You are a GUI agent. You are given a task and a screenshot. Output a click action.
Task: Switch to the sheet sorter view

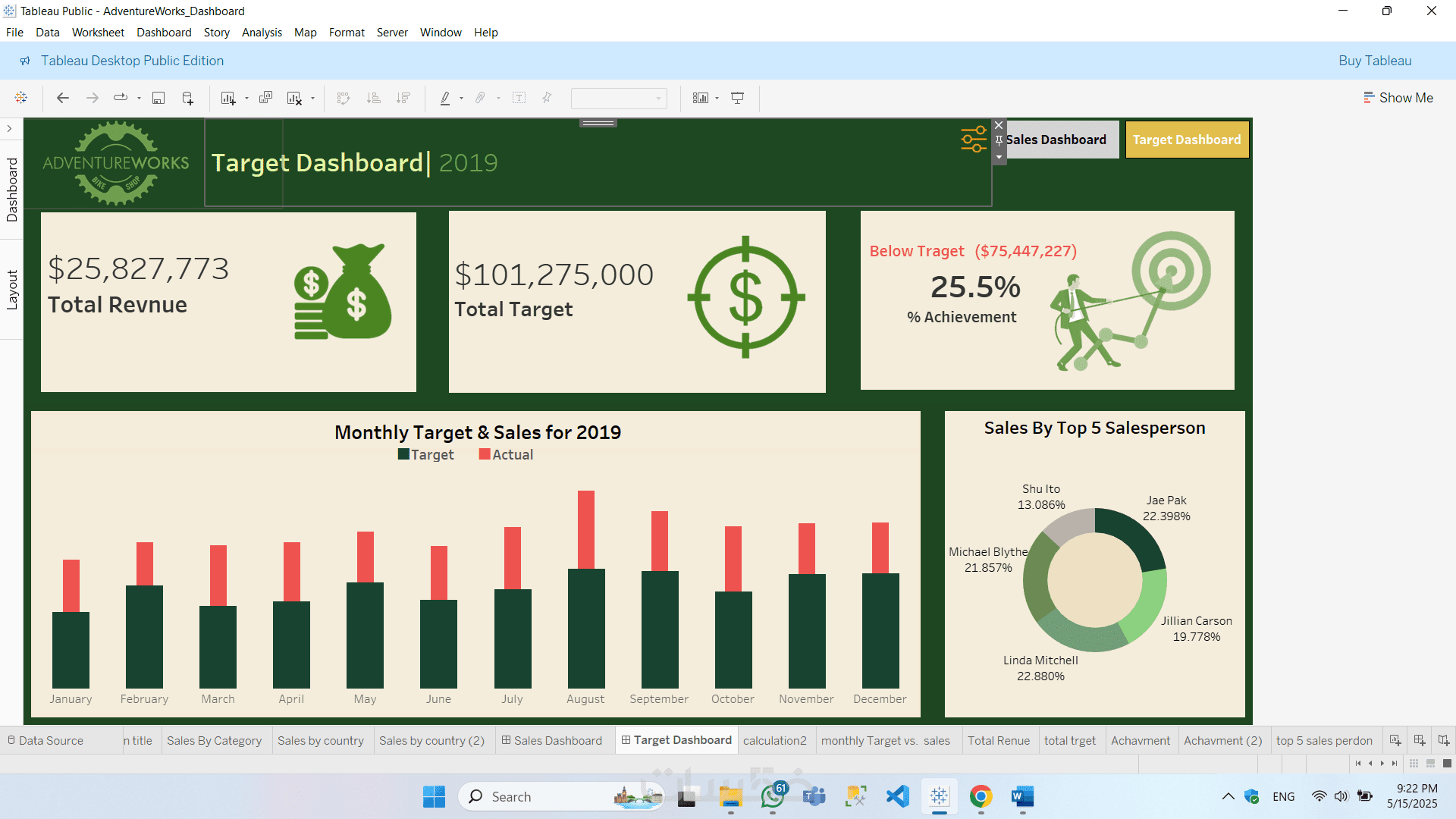coord(1414,763)
